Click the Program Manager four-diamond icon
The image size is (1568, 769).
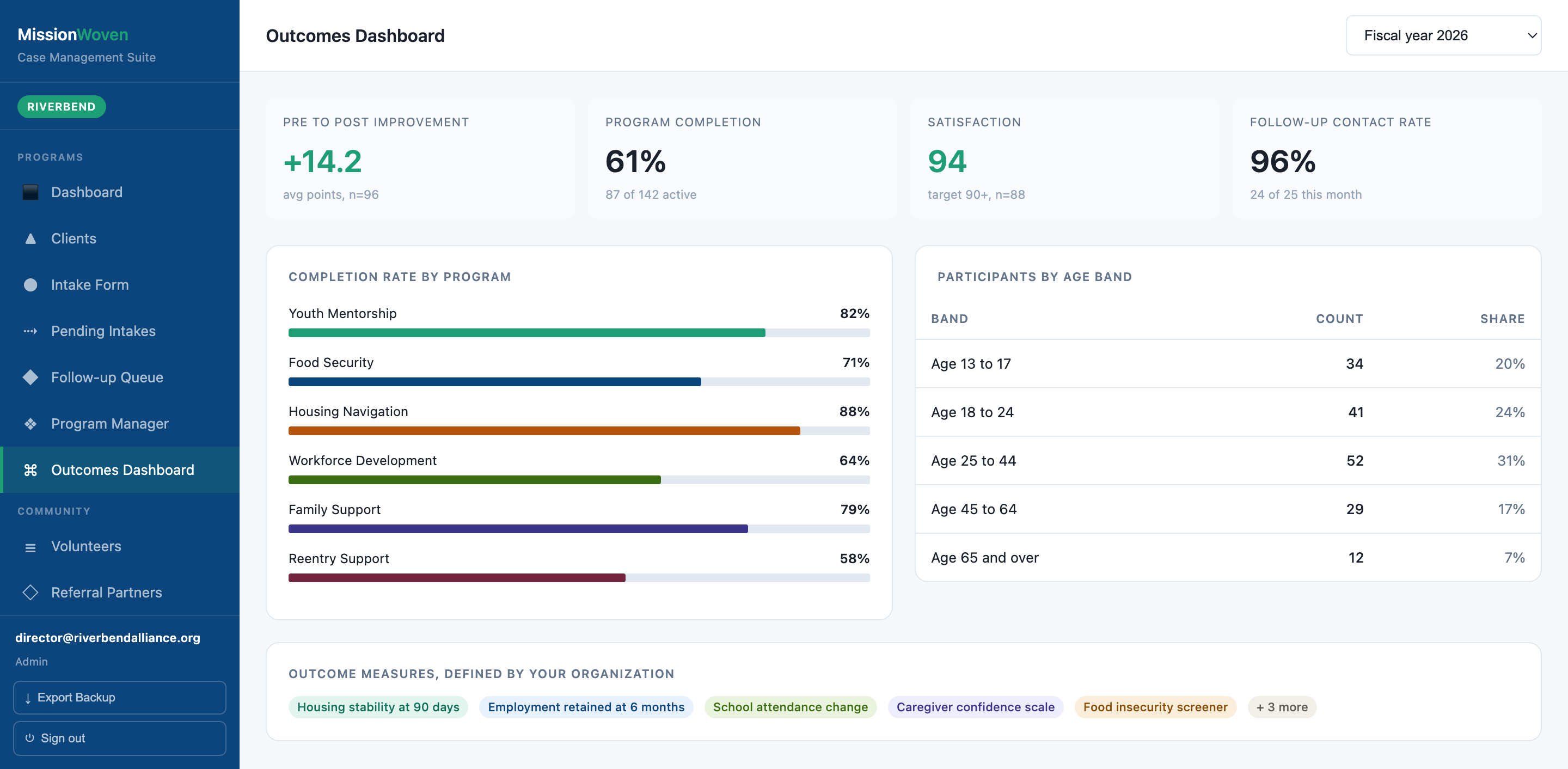[x=30, y=424]
